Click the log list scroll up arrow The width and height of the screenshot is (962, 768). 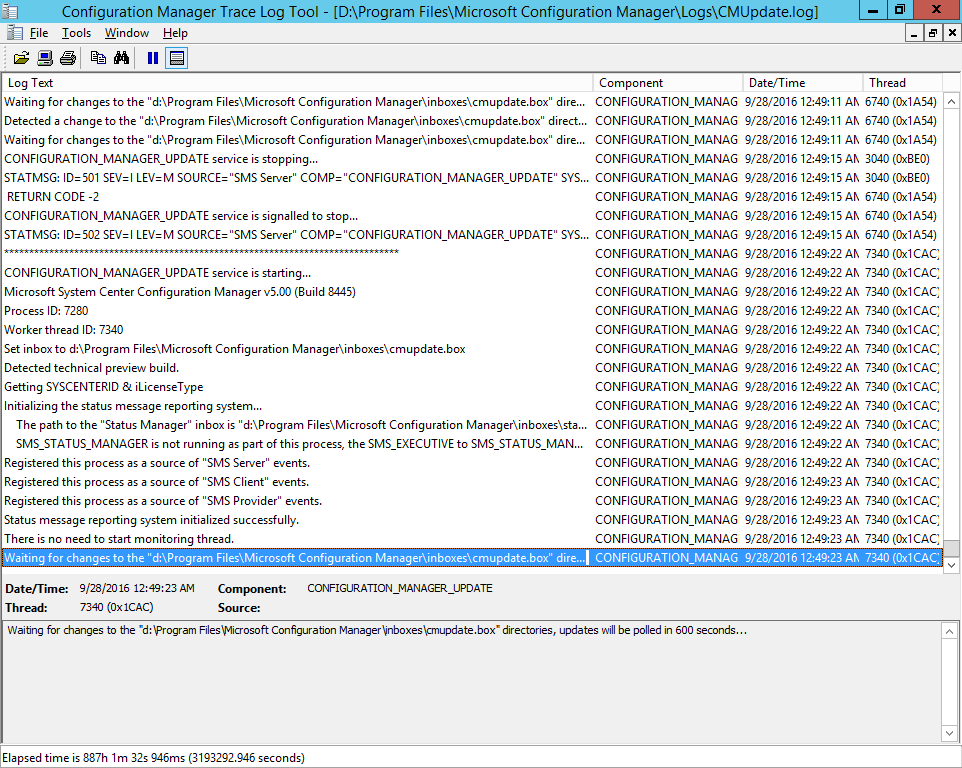tap(951, 101)
